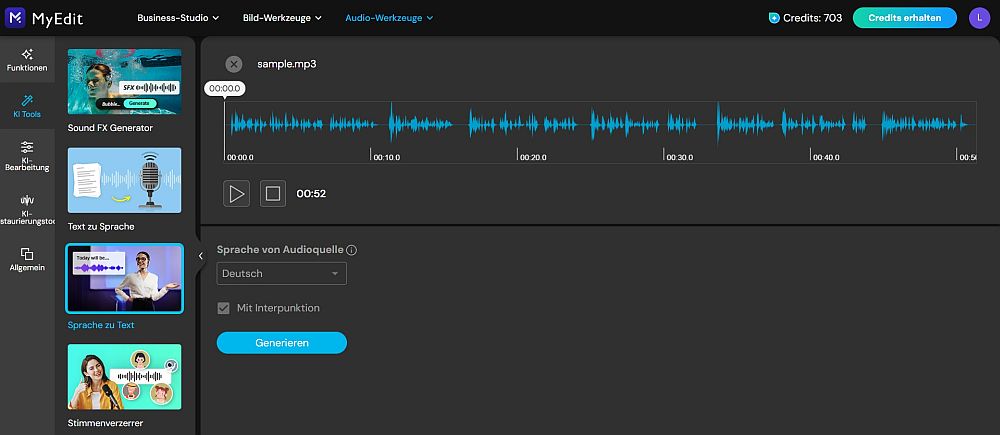Screen dimensions: 1000x435
Task: Collapse the tools panel with the chevron
Action: pyautogui.click(x=200, y=256)
